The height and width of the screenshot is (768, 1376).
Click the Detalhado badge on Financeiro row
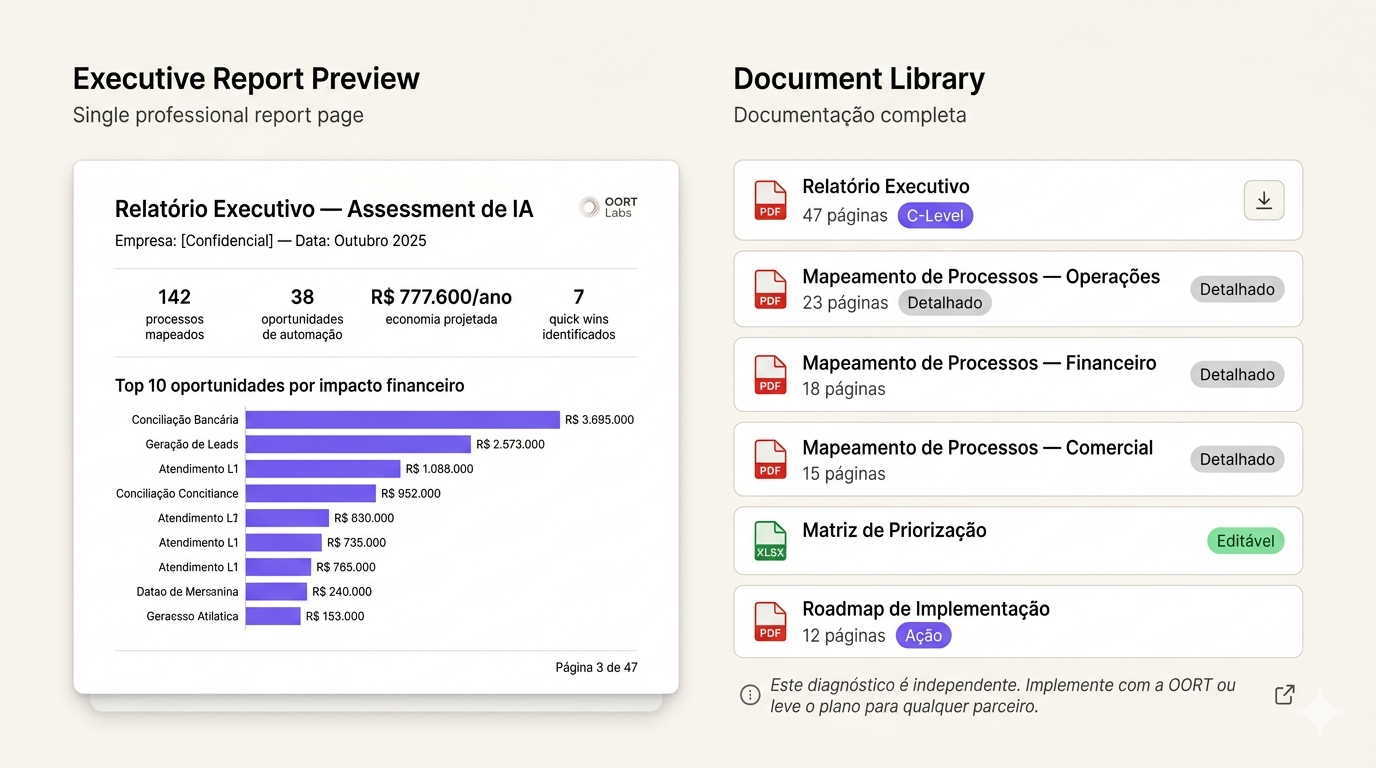click(x=1237, y=375)
